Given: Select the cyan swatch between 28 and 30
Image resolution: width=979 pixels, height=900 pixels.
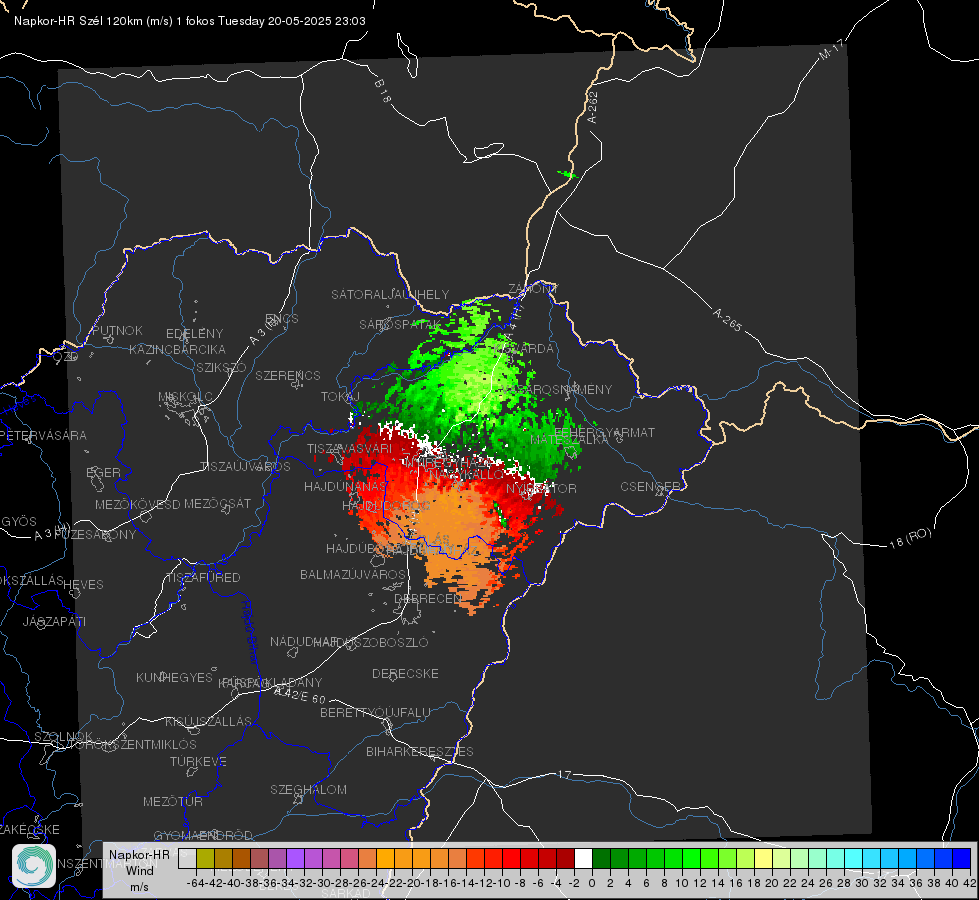Looking at the screenshot, I should tap(854, 859).
